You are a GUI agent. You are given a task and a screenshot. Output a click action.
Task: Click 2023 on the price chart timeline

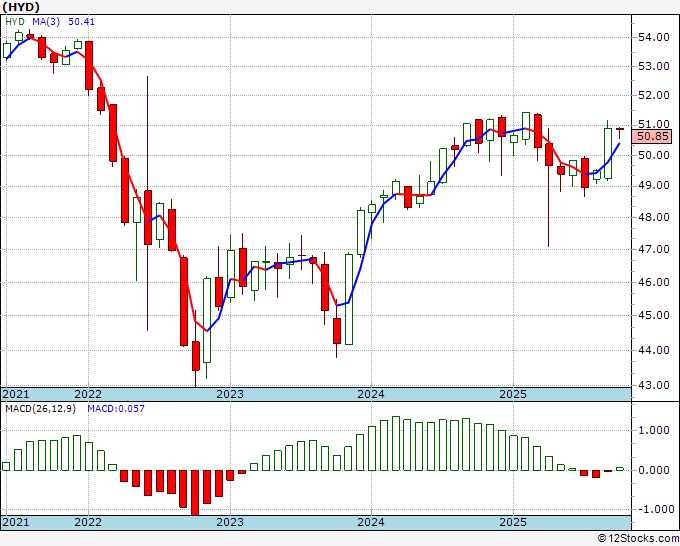(x=230, y=394)
